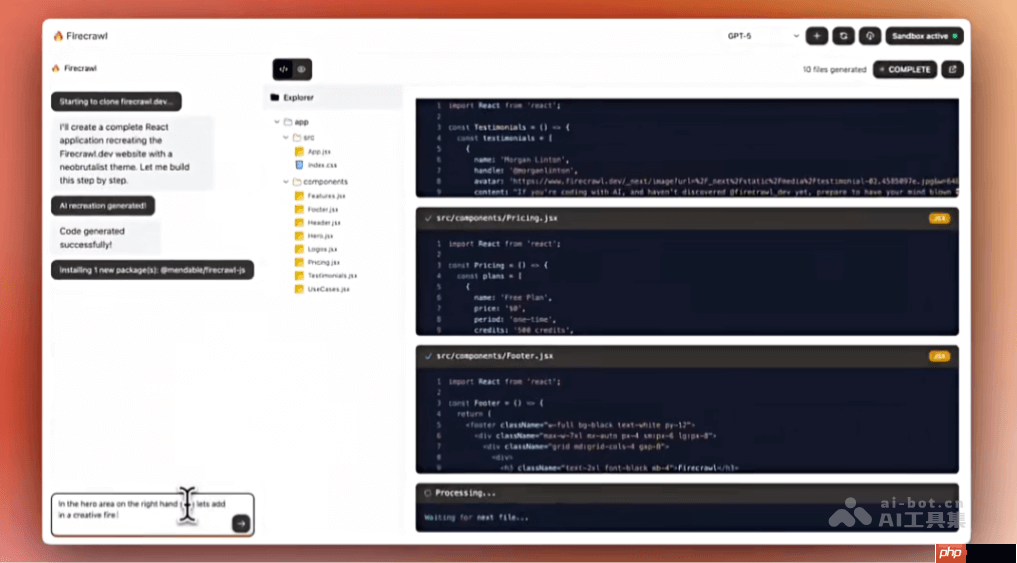
Task: Click the Hero.jsx file icon
Action: [299, 236]
